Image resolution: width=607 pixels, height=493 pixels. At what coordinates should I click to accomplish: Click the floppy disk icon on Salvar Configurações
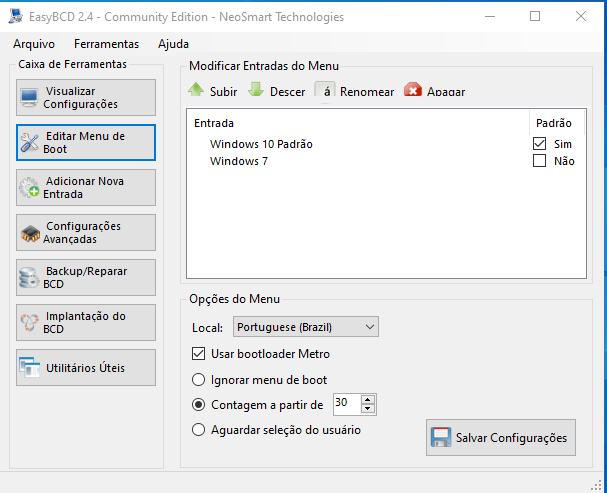click(x=441, y=437)
